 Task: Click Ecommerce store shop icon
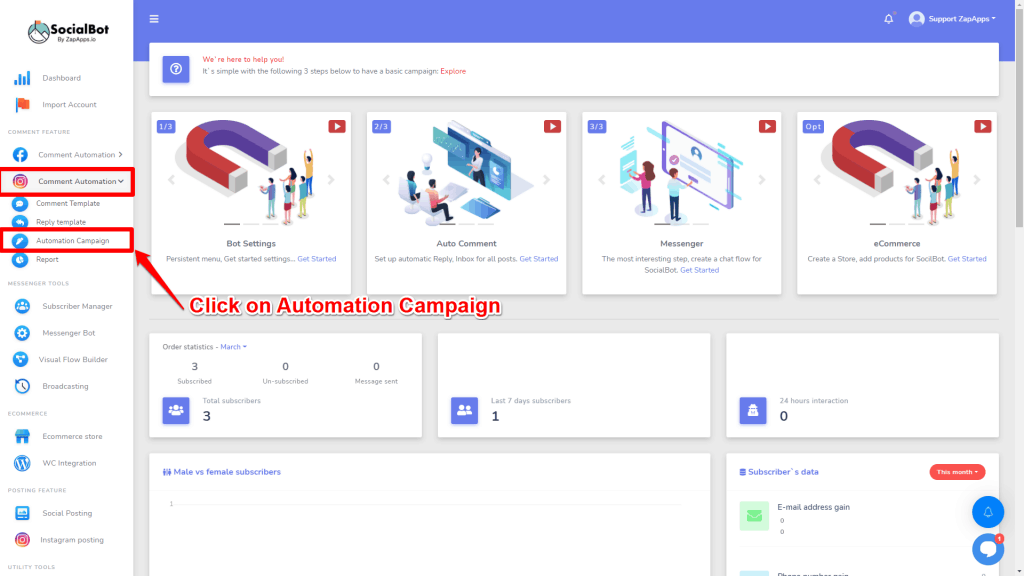click(x=22, y=436)
